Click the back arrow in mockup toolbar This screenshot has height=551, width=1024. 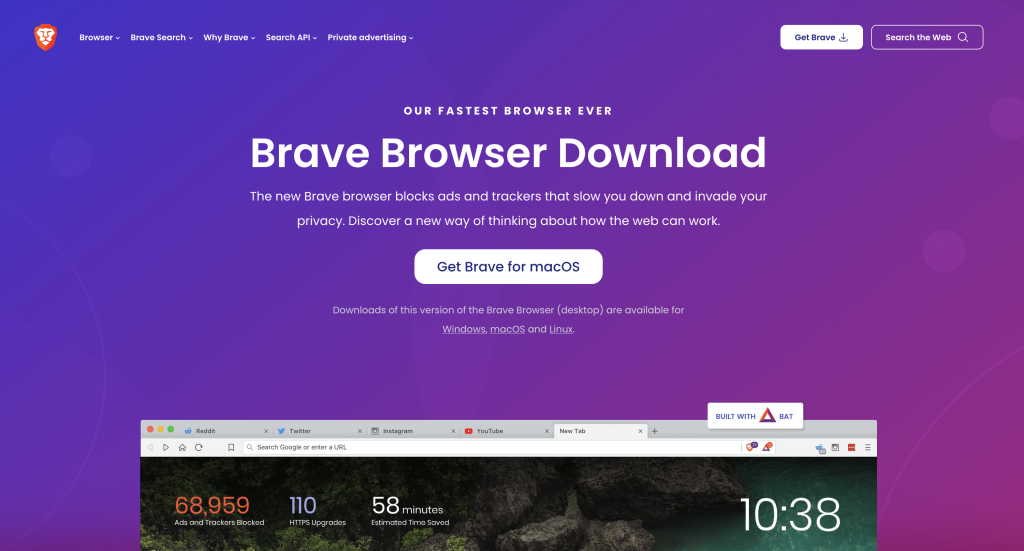[x=150, y=447]
